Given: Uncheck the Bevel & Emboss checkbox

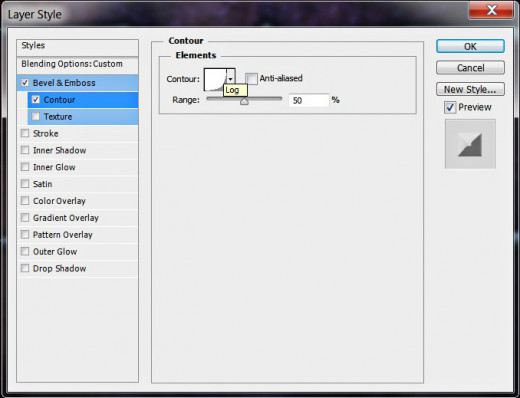Looking at the screenshot, I should 25,83.
